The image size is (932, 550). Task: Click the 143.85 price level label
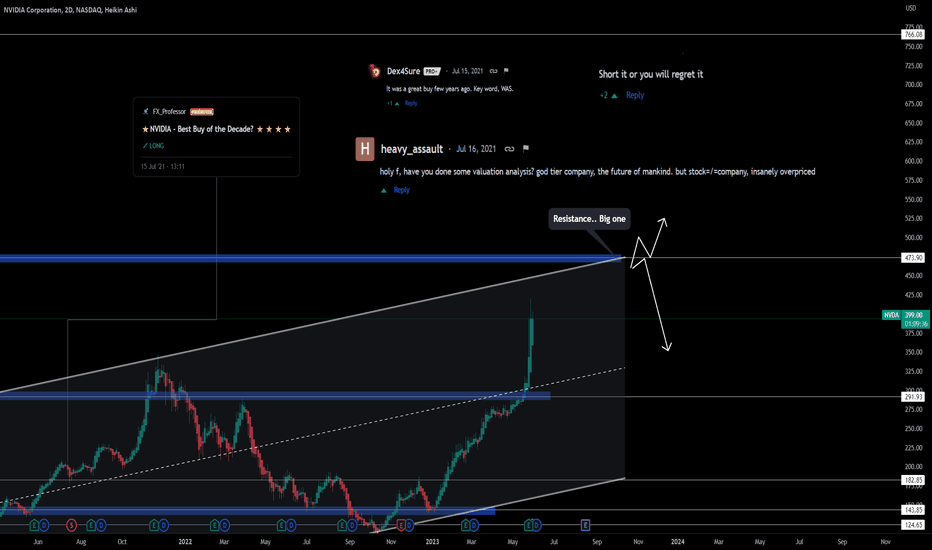coord(913,510)
